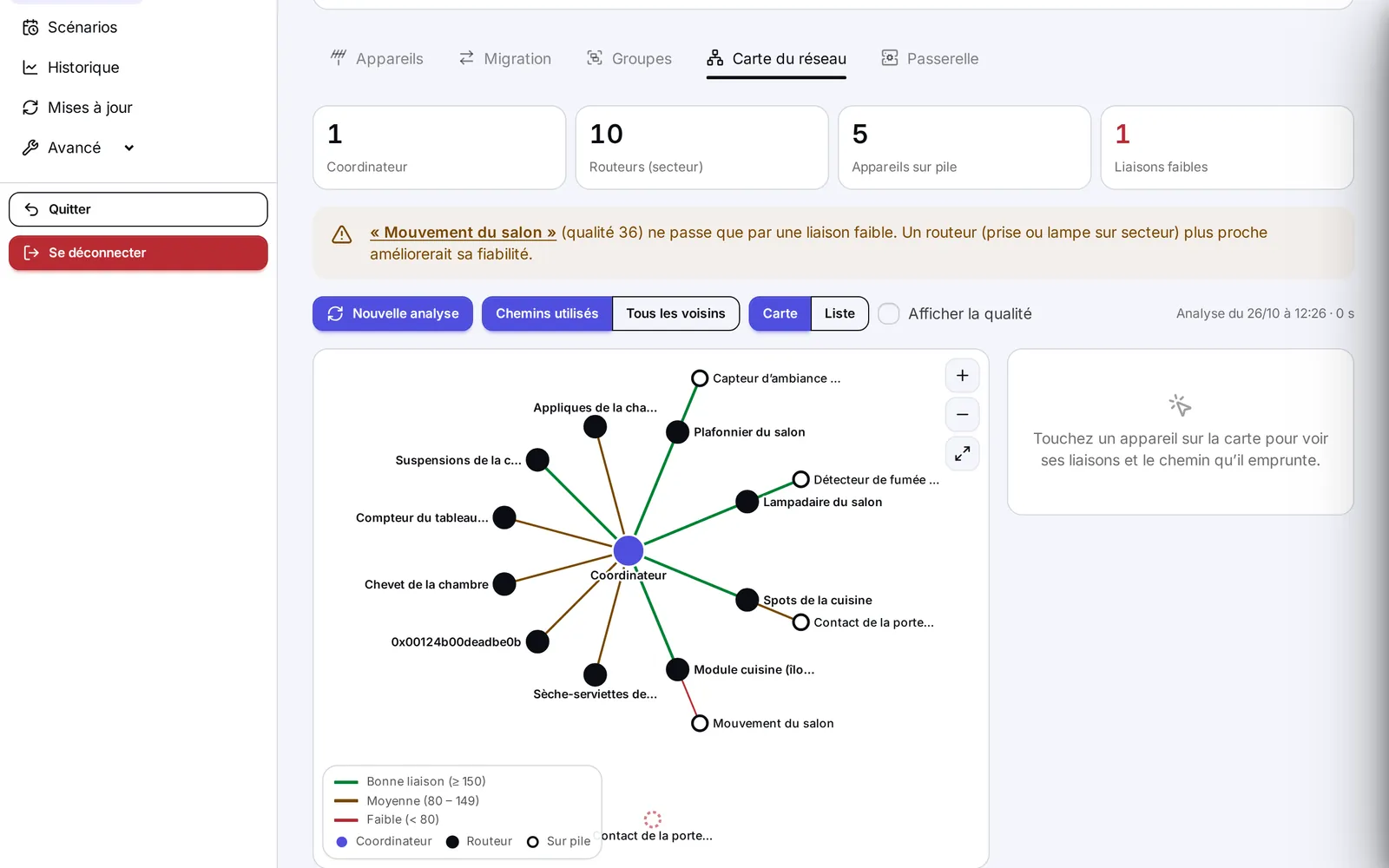Zoom in on the map with plus
Viewport: 1389px width, 868px height.
[x=962, y=376]
